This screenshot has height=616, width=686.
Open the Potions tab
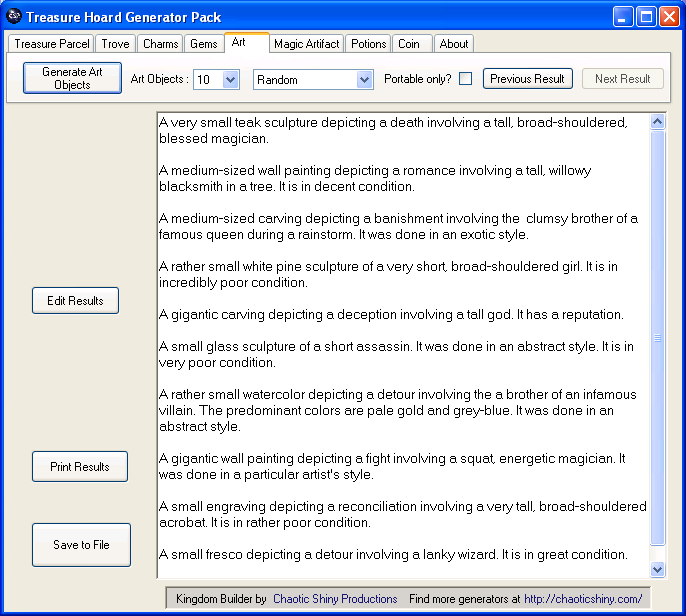point(368,44)
